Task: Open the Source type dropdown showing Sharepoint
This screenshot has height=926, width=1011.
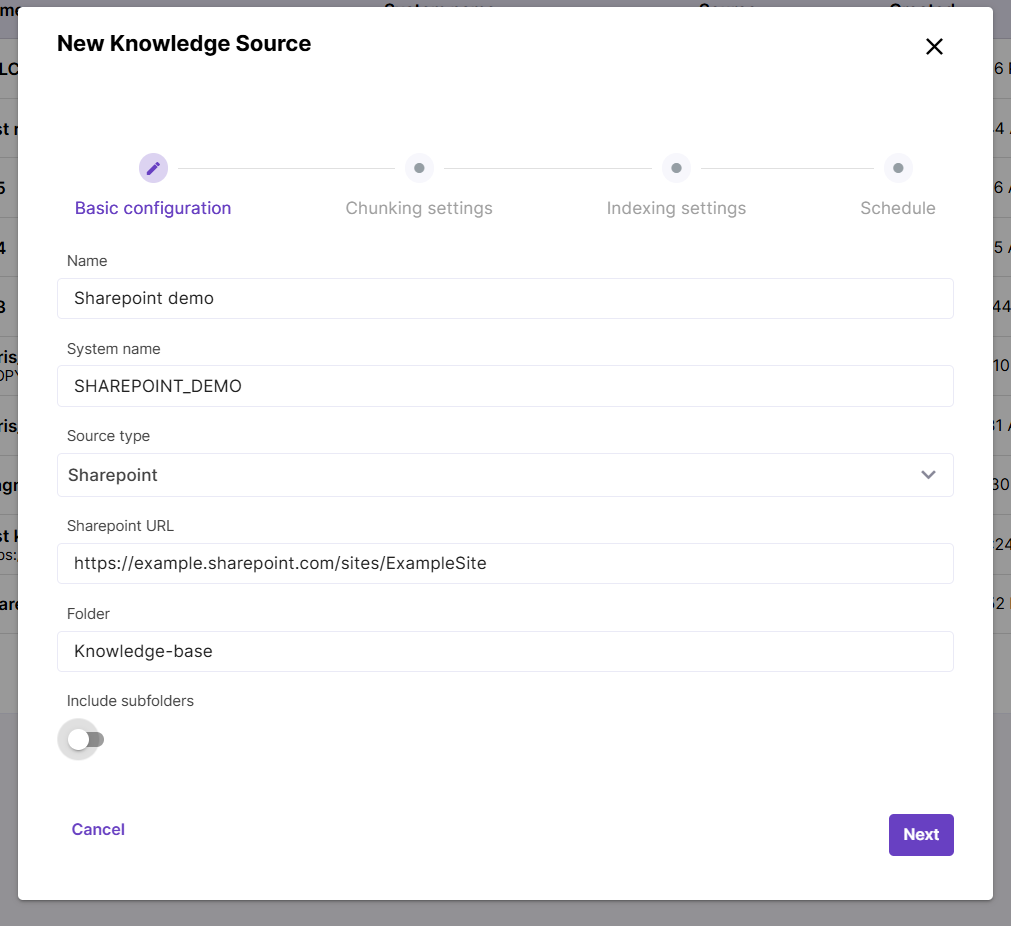Action: [x=490, y=475]
